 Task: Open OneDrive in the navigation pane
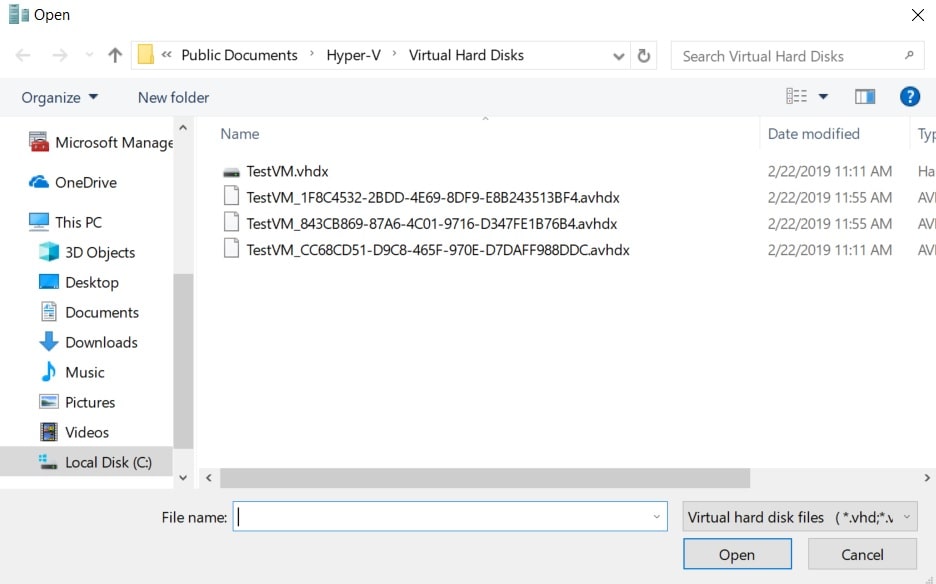click(85, 182)
